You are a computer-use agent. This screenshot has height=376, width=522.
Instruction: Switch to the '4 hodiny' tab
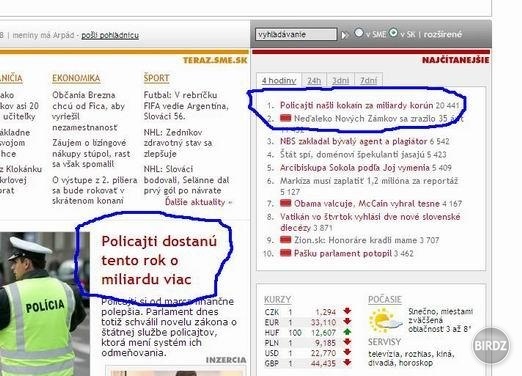coord(279,80)
